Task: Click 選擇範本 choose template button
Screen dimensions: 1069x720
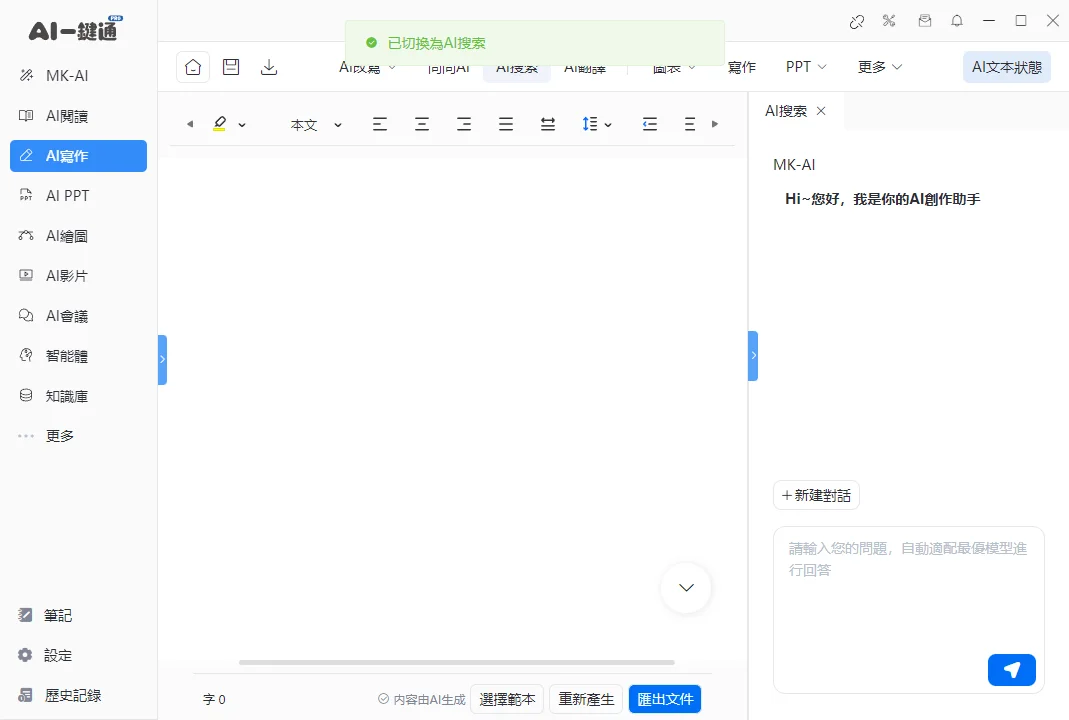Action: click(507, 699)
